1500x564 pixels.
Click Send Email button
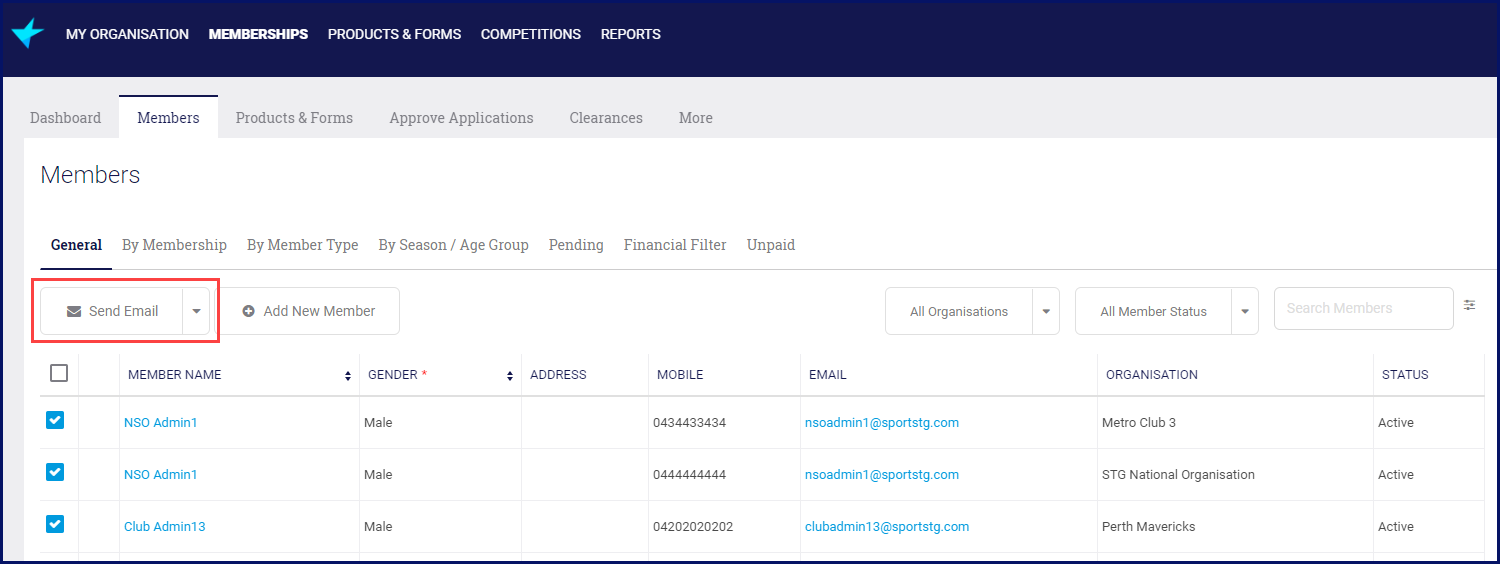click(112, 311)
